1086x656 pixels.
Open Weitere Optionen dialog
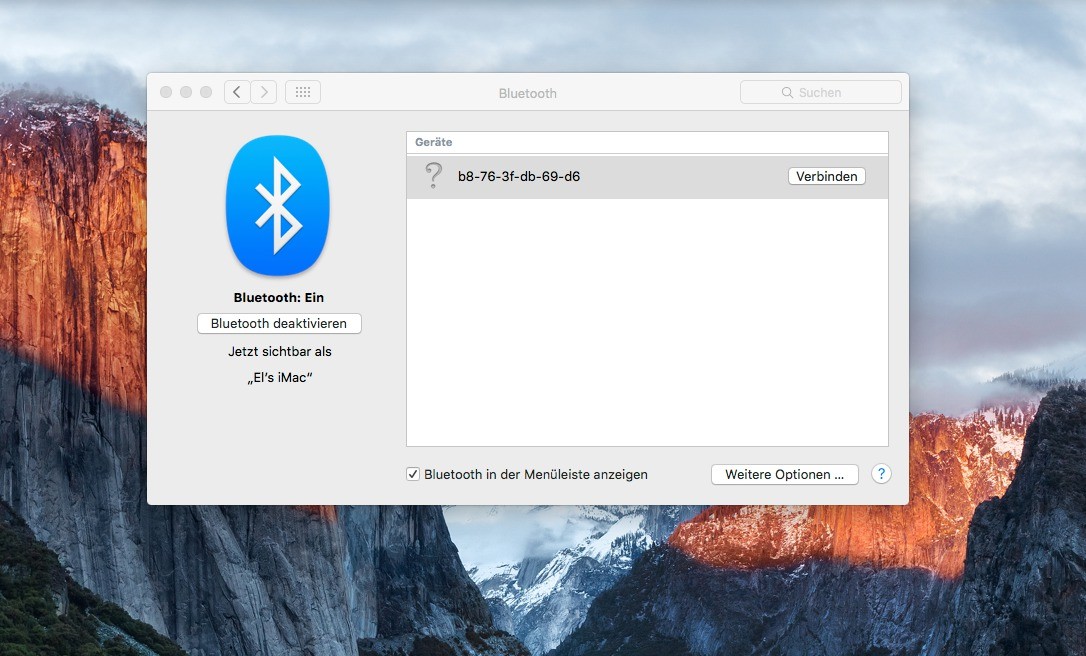(785, 475)
